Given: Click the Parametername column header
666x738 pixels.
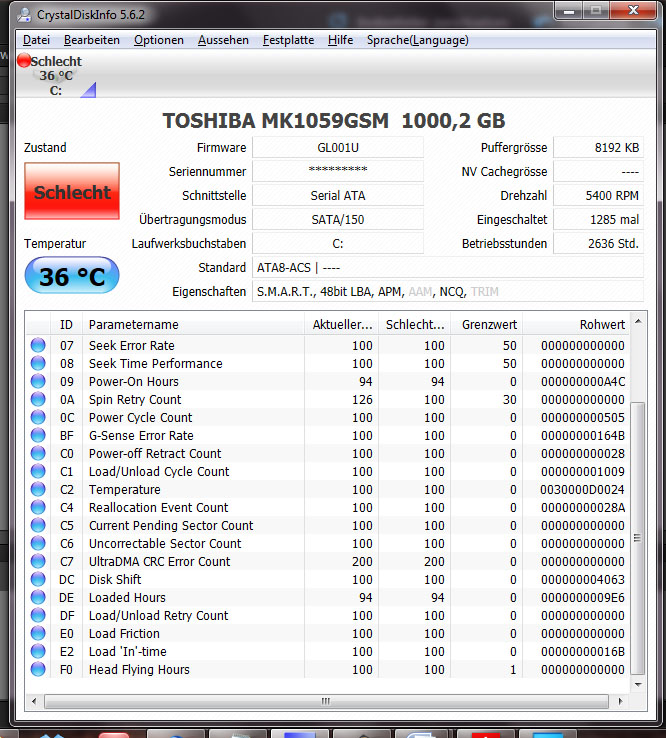Looking at the screenshot, I should click(x=193, y=324).
